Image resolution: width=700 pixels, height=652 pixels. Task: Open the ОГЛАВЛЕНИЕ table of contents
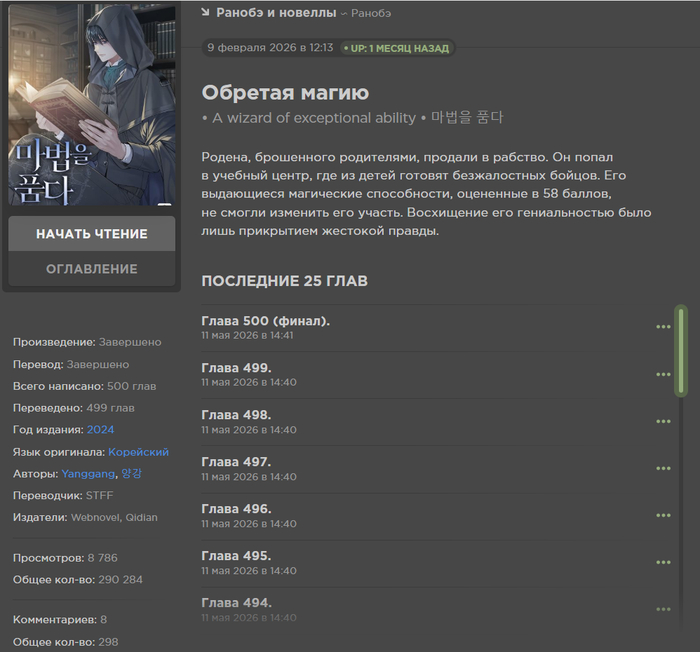pos(92,269)
